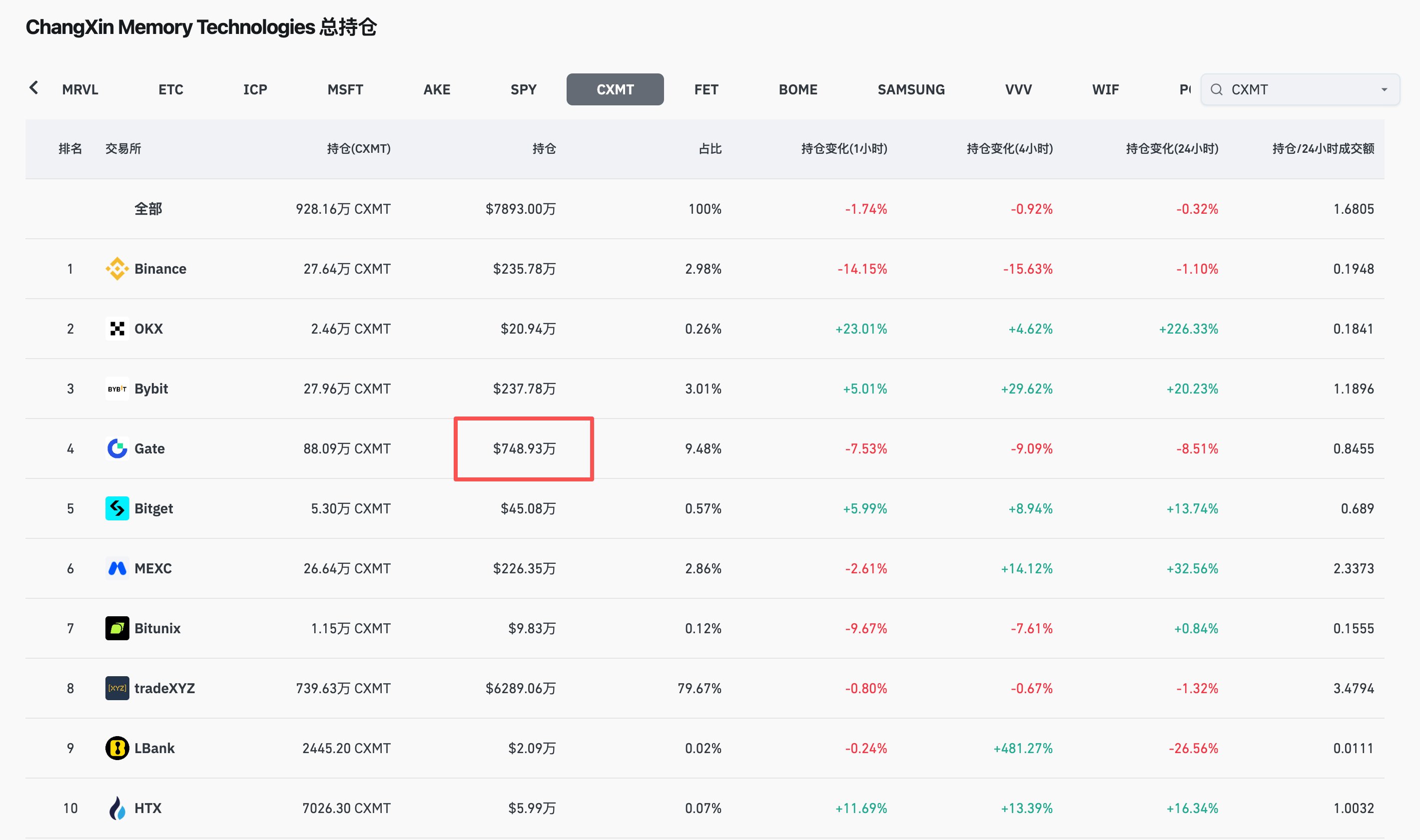Sort by 占比 column header
This screenshot has height=840, width=1420.
pos(710,149)
